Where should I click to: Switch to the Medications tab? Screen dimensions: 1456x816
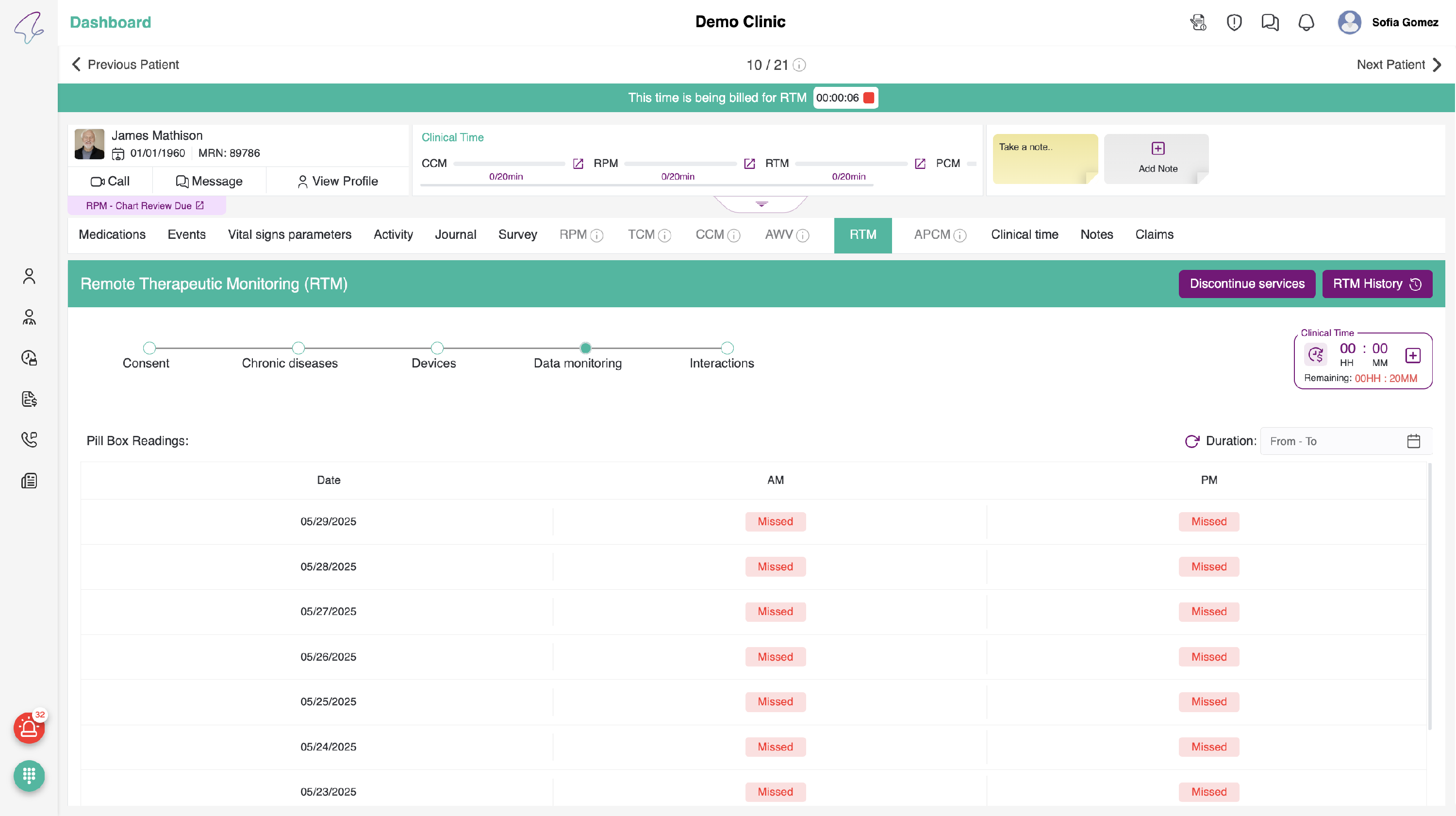pyautogui.click(x=112, y=234)
